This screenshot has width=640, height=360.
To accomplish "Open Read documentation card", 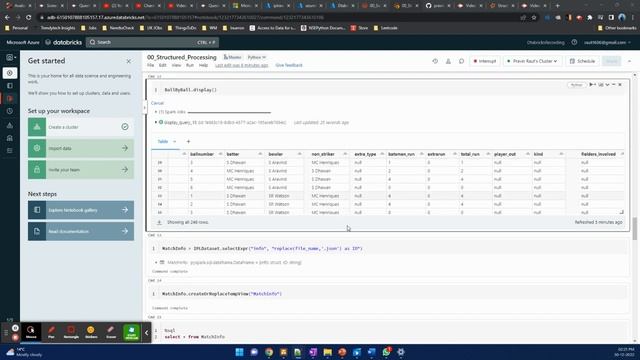I will coord(81,231).
